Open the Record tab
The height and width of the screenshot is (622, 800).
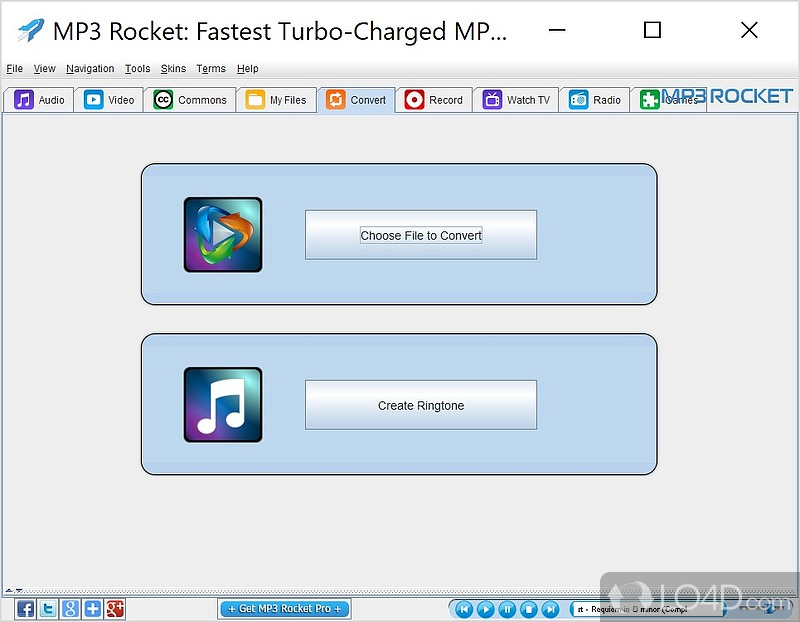coord(434,99)
